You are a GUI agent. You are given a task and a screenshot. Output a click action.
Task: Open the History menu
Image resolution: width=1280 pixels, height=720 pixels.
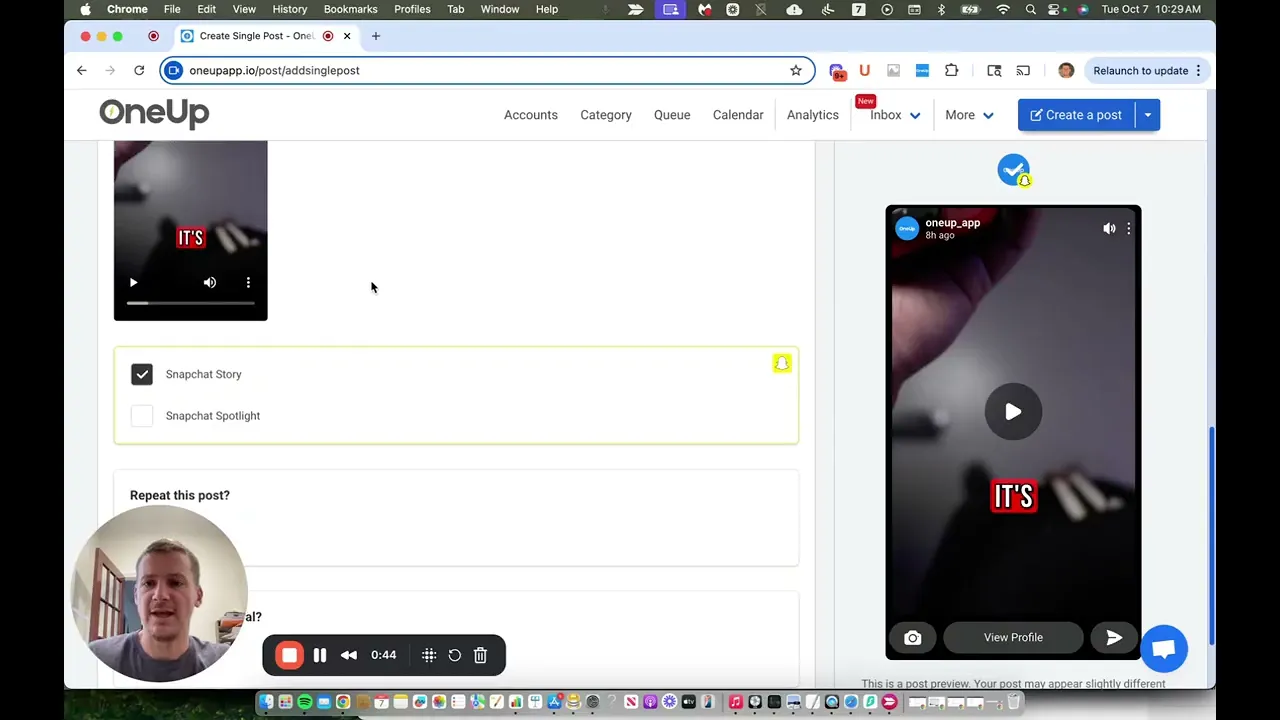[x=290, y=9]
